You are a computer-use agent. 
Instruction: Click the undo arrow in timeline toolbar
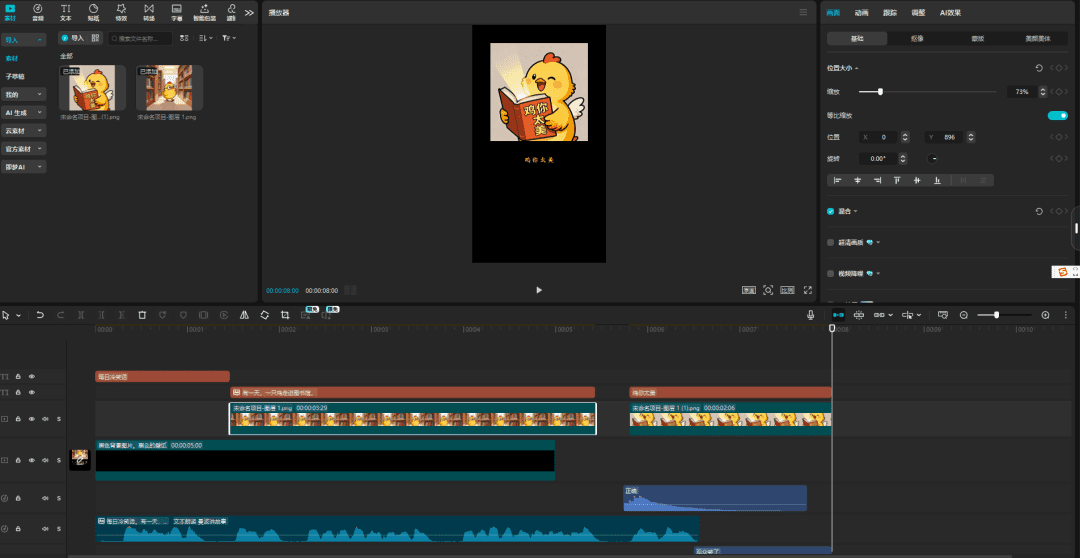(x=40, y=315)
